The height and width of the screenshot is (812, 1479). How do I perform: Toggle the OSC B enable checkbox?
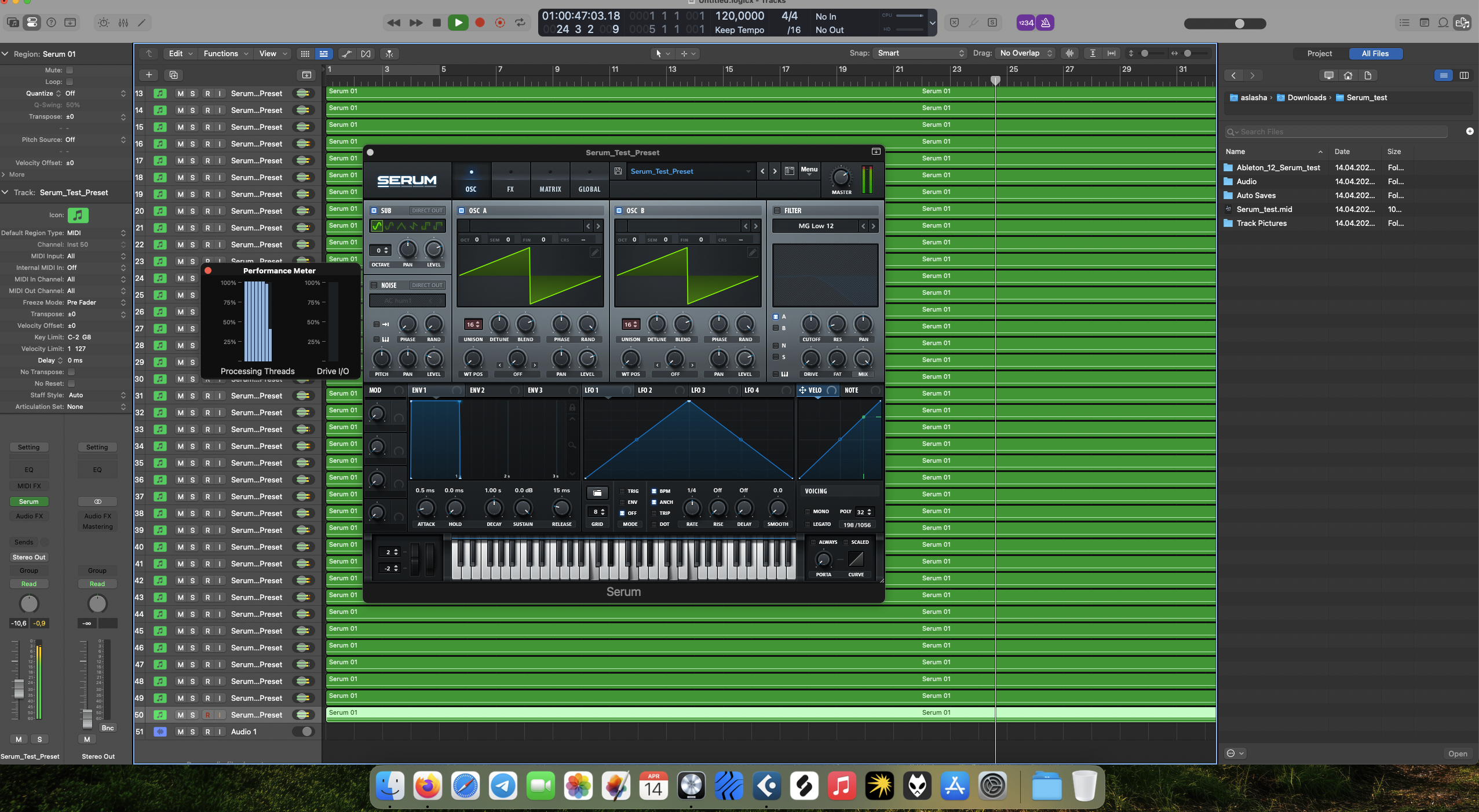pyautogui.click(x=619, y=210)
